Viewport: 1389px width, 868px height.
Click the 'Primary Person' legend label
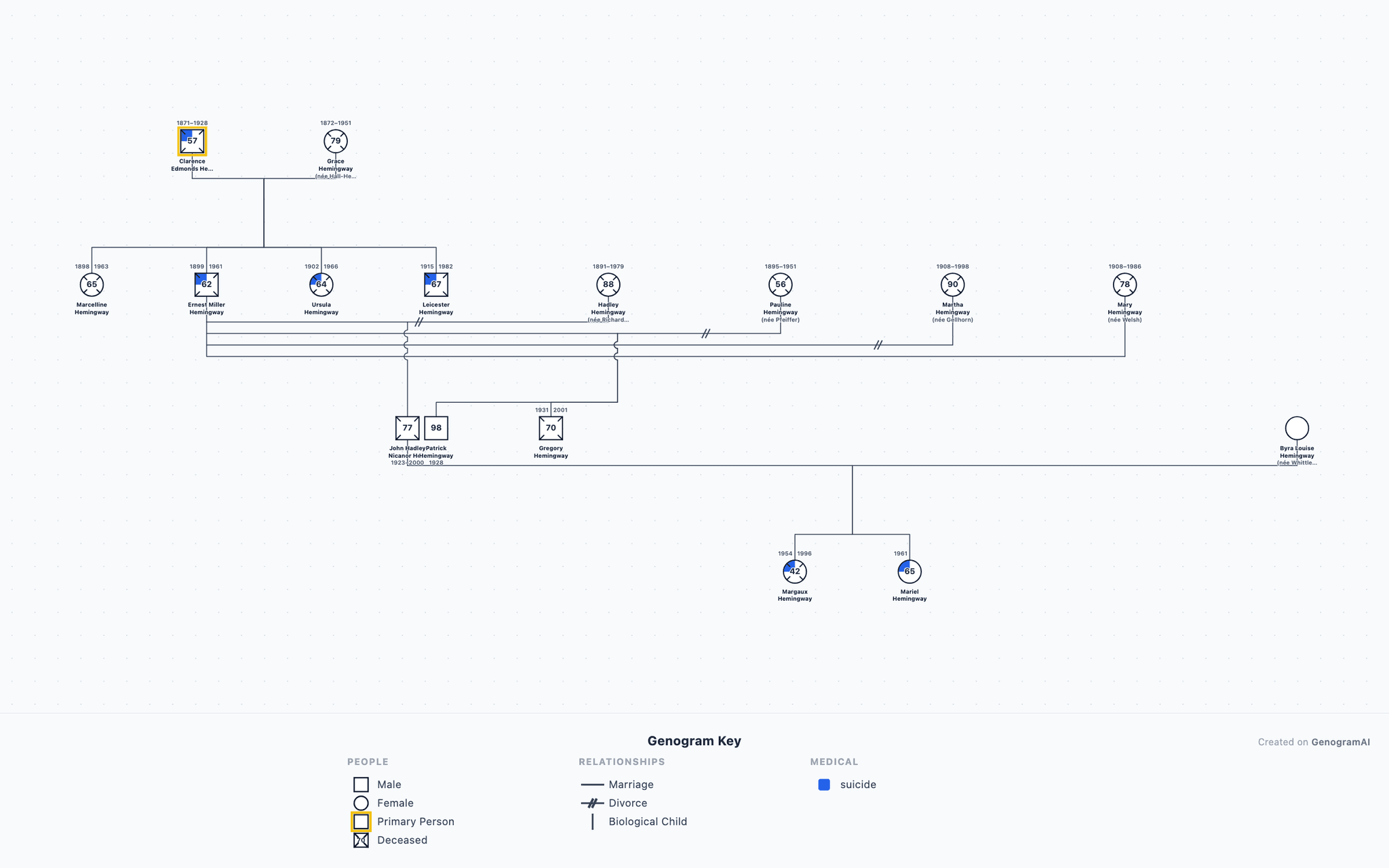(416, 821)
